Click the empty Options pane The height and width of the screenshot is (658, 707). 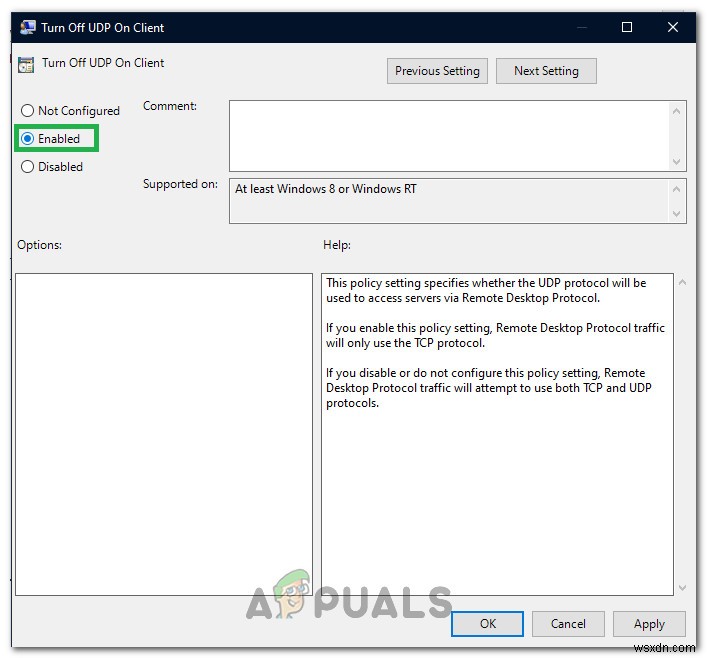(x=164, y=434)
